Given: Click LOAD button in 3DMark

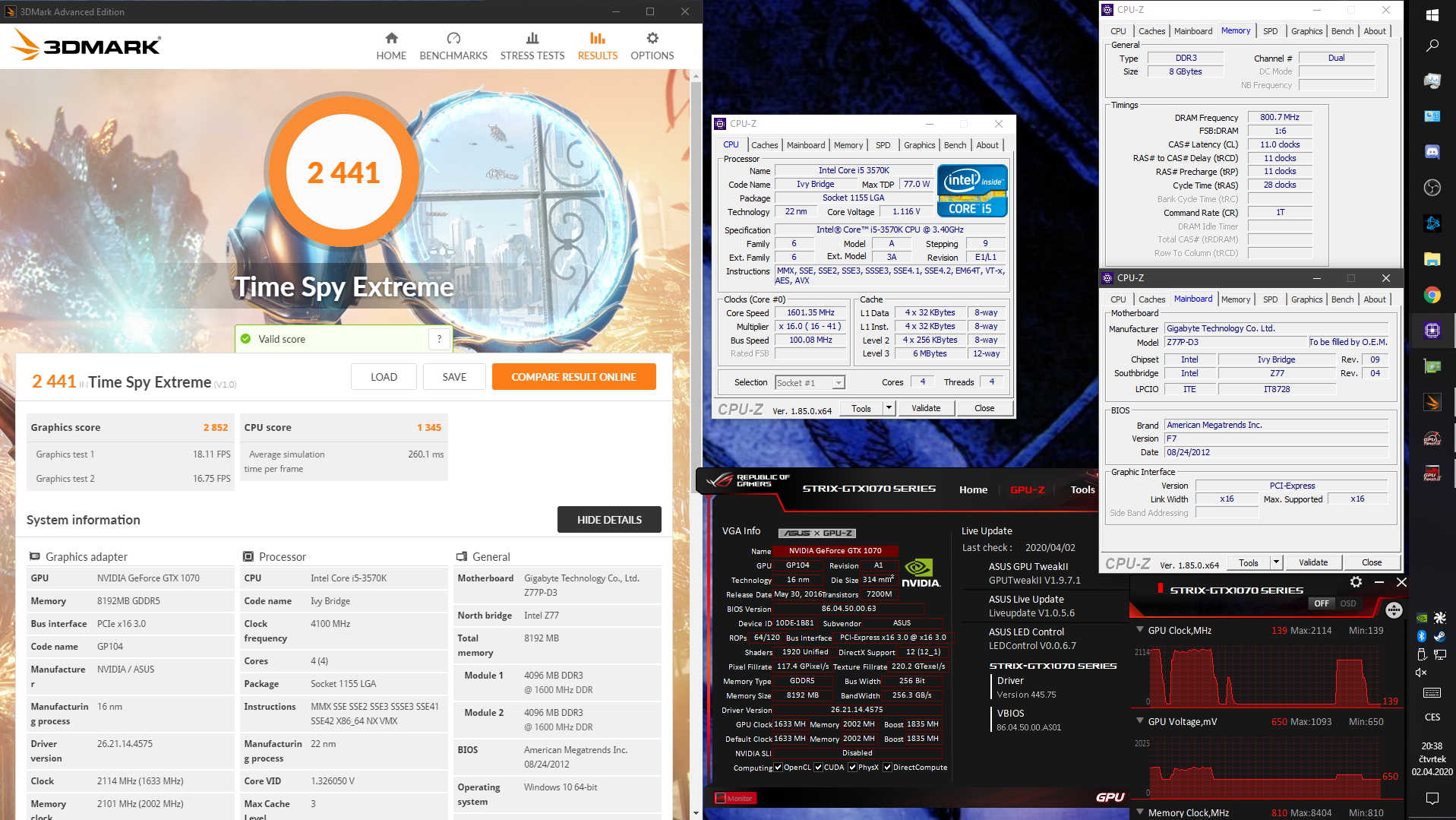Looking at the screenshot, I should tap(384, 377).
